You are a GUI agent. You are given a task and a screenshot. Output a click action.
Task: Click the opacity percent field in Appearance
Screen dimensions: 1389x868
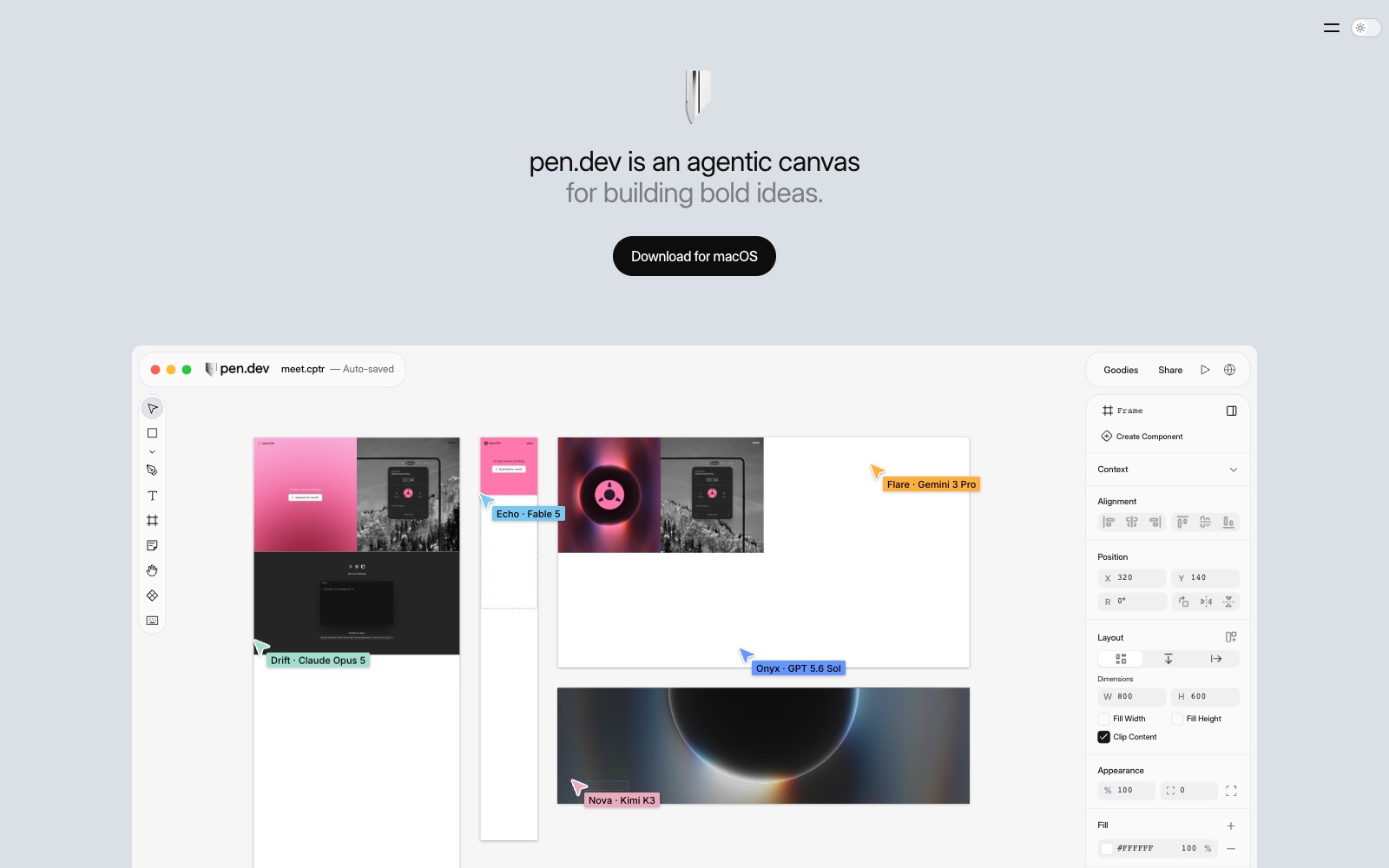click(1126, 791)
